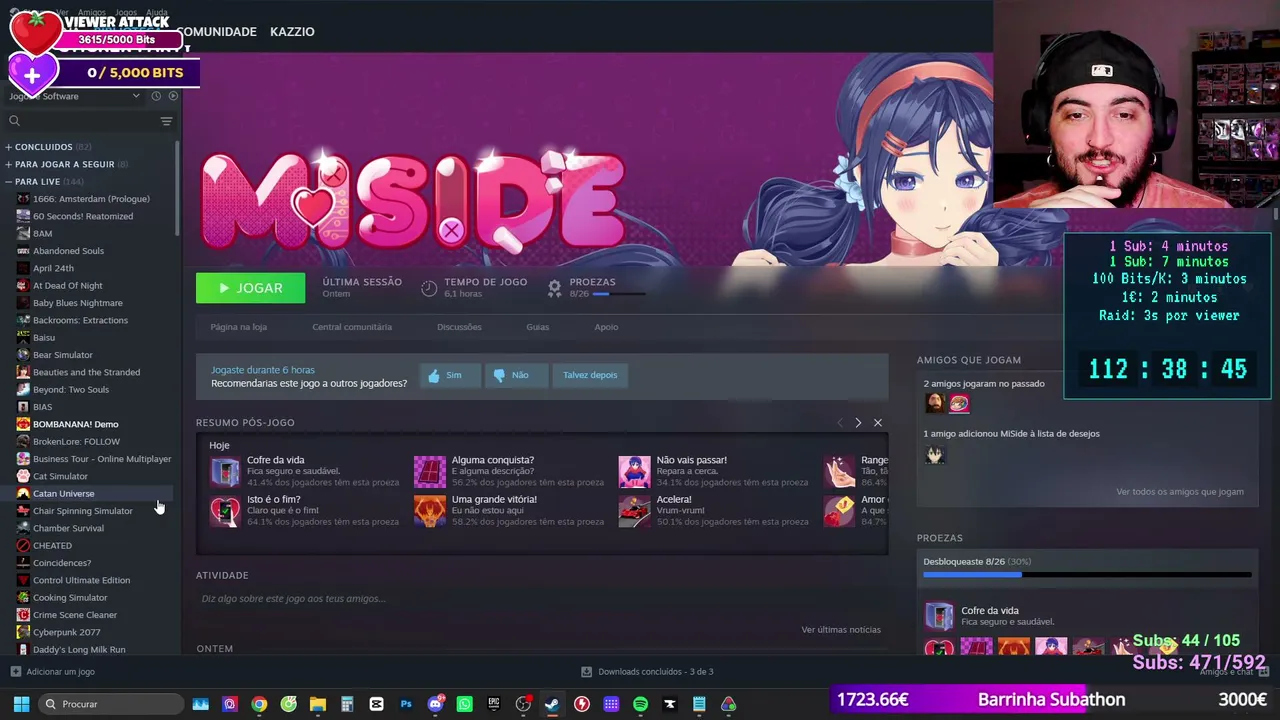Screen dimensions: 1280x720
Task: Click the achievements progress bar under Proezas 8/26
Action: click(618, 295)
